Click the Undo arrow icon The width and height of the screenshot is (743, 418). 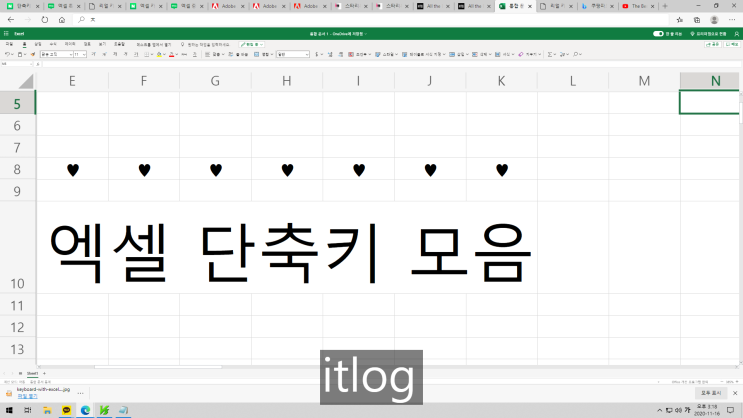coord(7,55)
